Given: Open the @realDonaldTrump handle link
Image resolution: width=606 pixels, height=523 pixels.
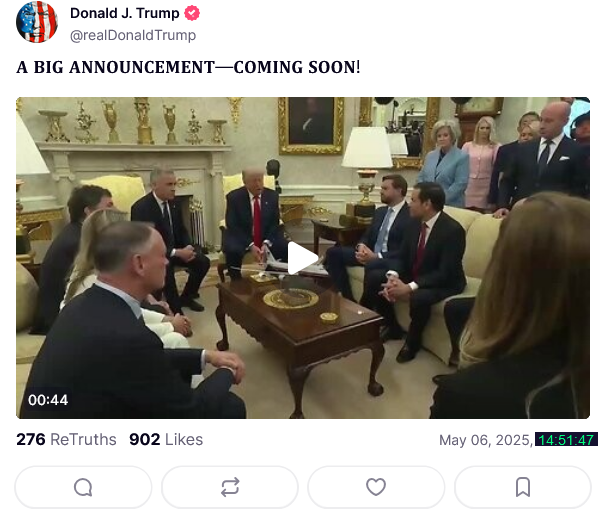Looking at the screenshot, I should (133, 35).
